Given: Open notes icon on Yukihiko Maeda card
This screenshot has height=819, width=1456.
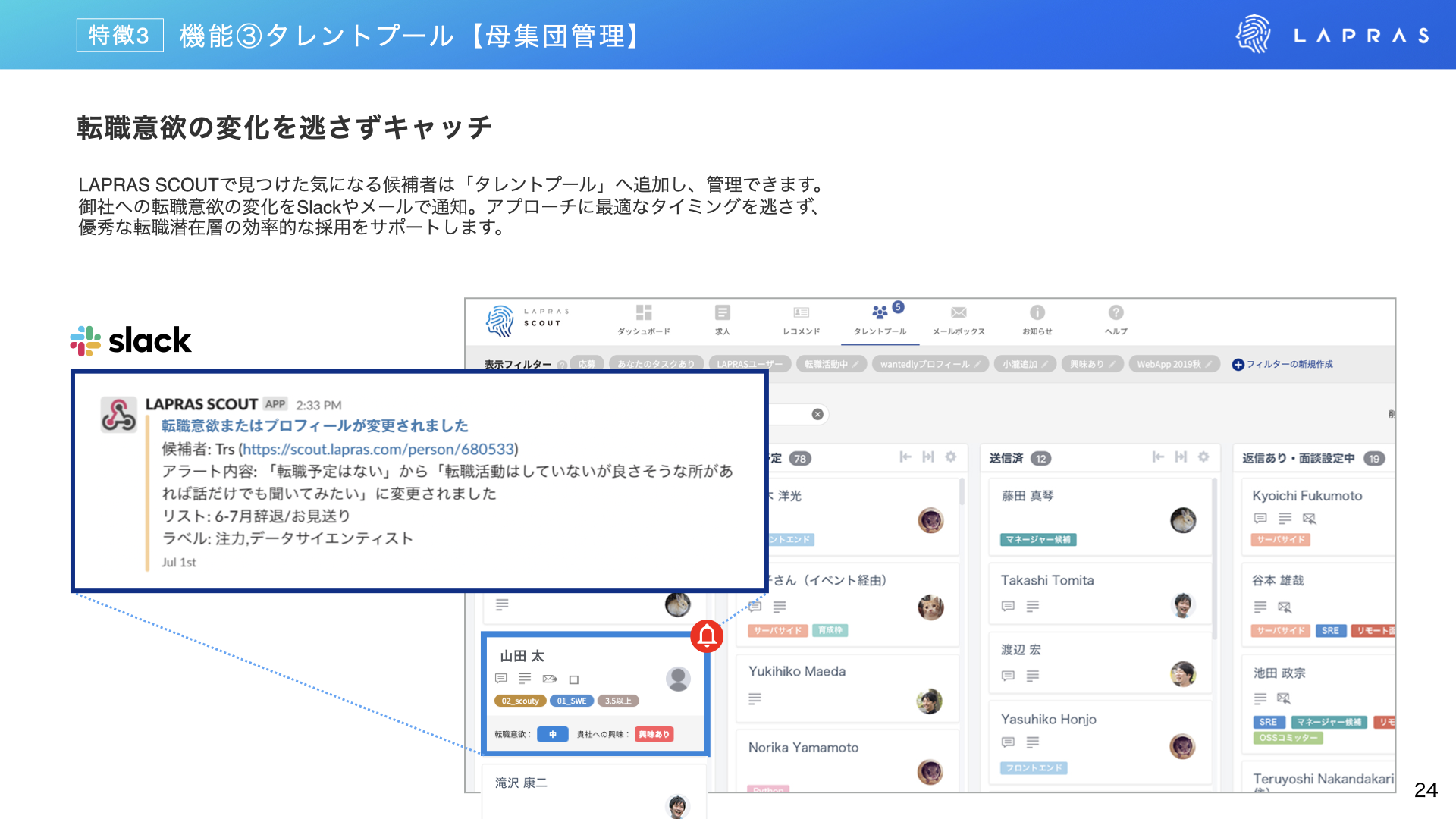Looking at the screenshot, I should point(755,698).
